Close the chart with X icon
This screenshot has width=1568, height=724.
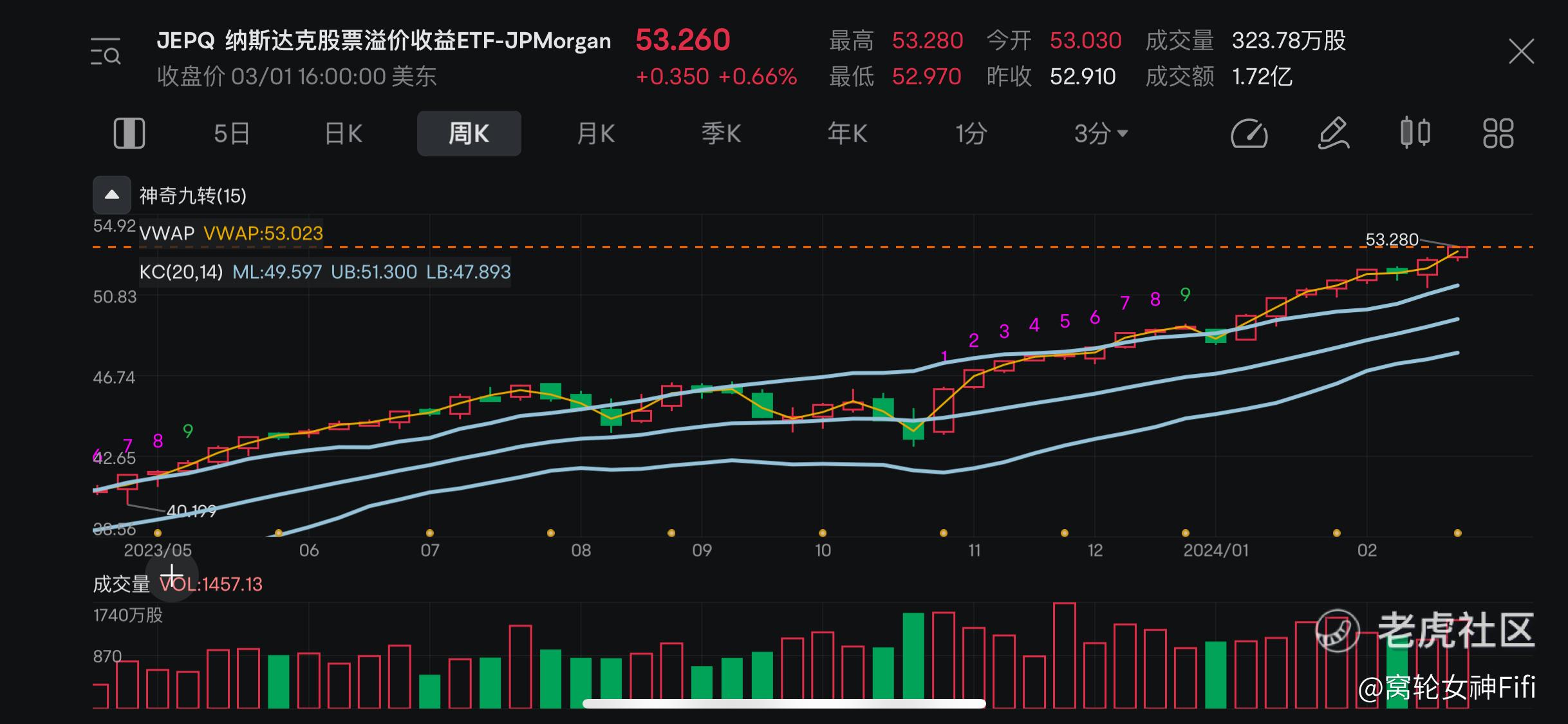click(1521, 51)
